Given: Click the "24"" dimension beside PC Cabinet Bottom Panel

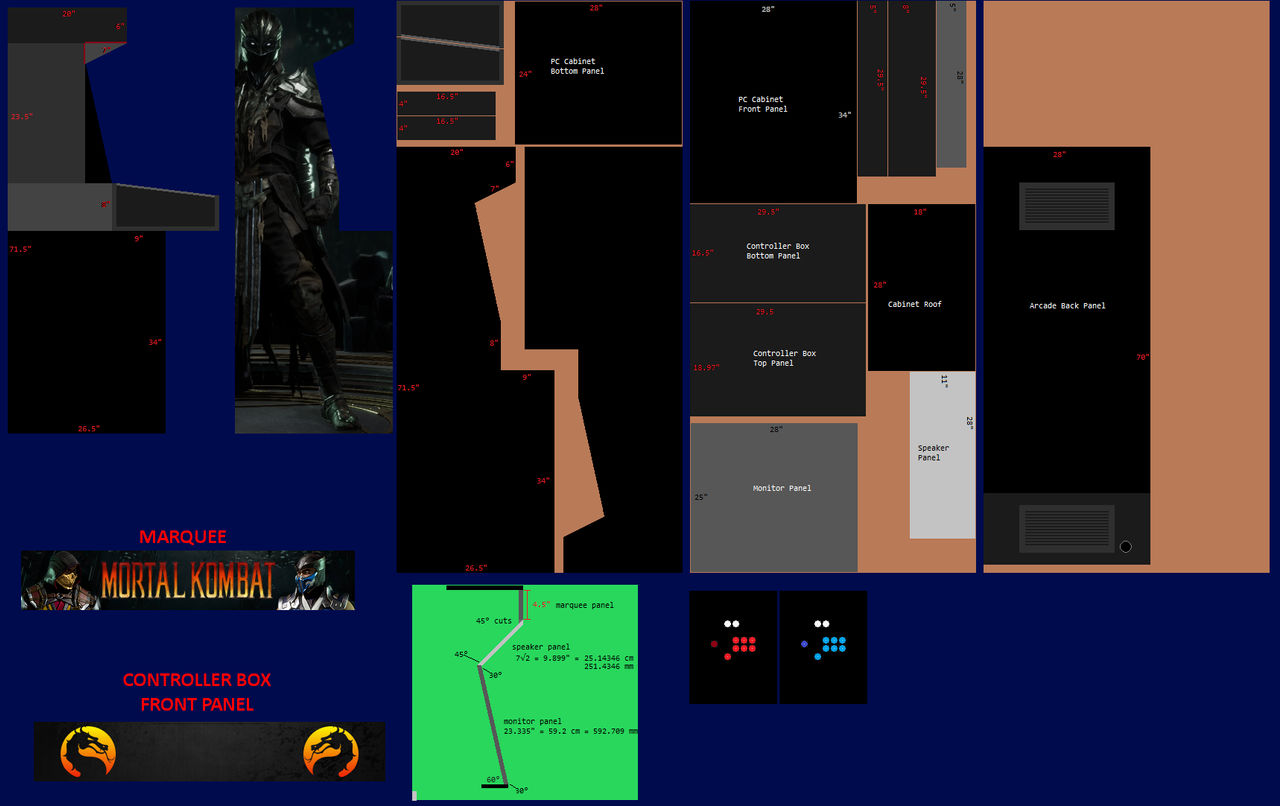Looking at the screenshot, I should coord(525,74).
